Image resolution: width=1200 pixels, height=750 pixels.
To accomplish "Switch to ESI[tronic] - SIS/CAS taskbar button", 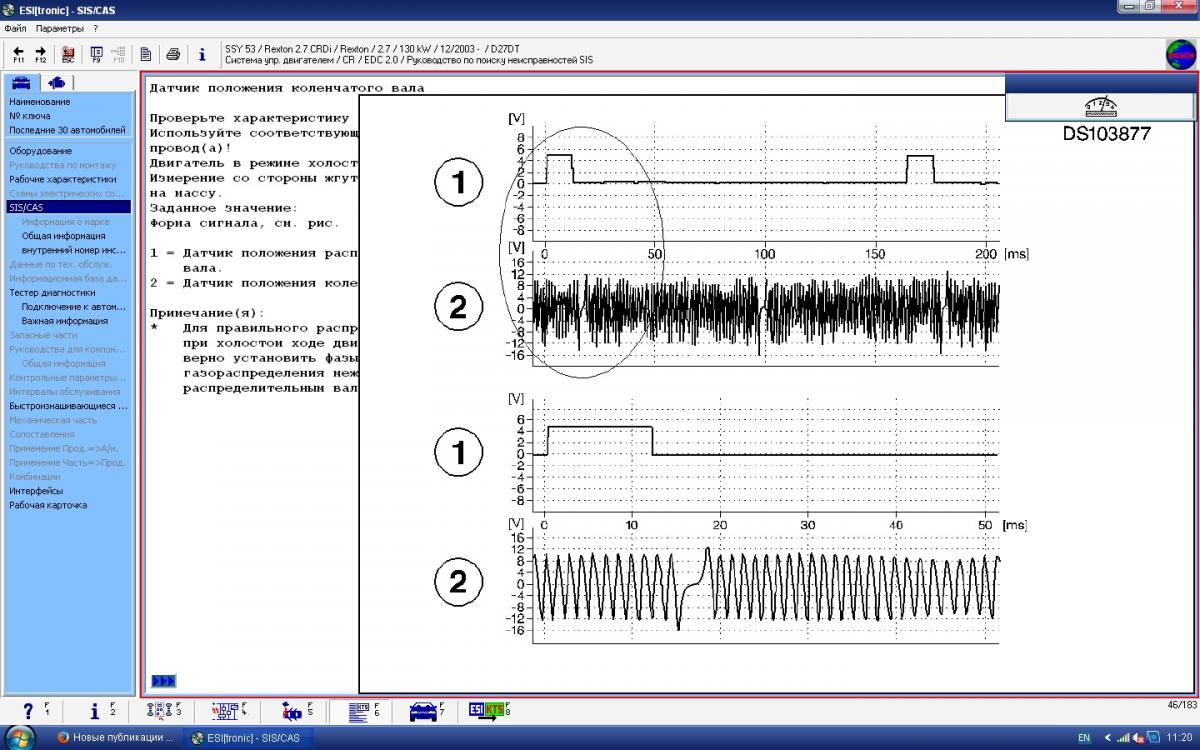I will (x=249, y=737).
